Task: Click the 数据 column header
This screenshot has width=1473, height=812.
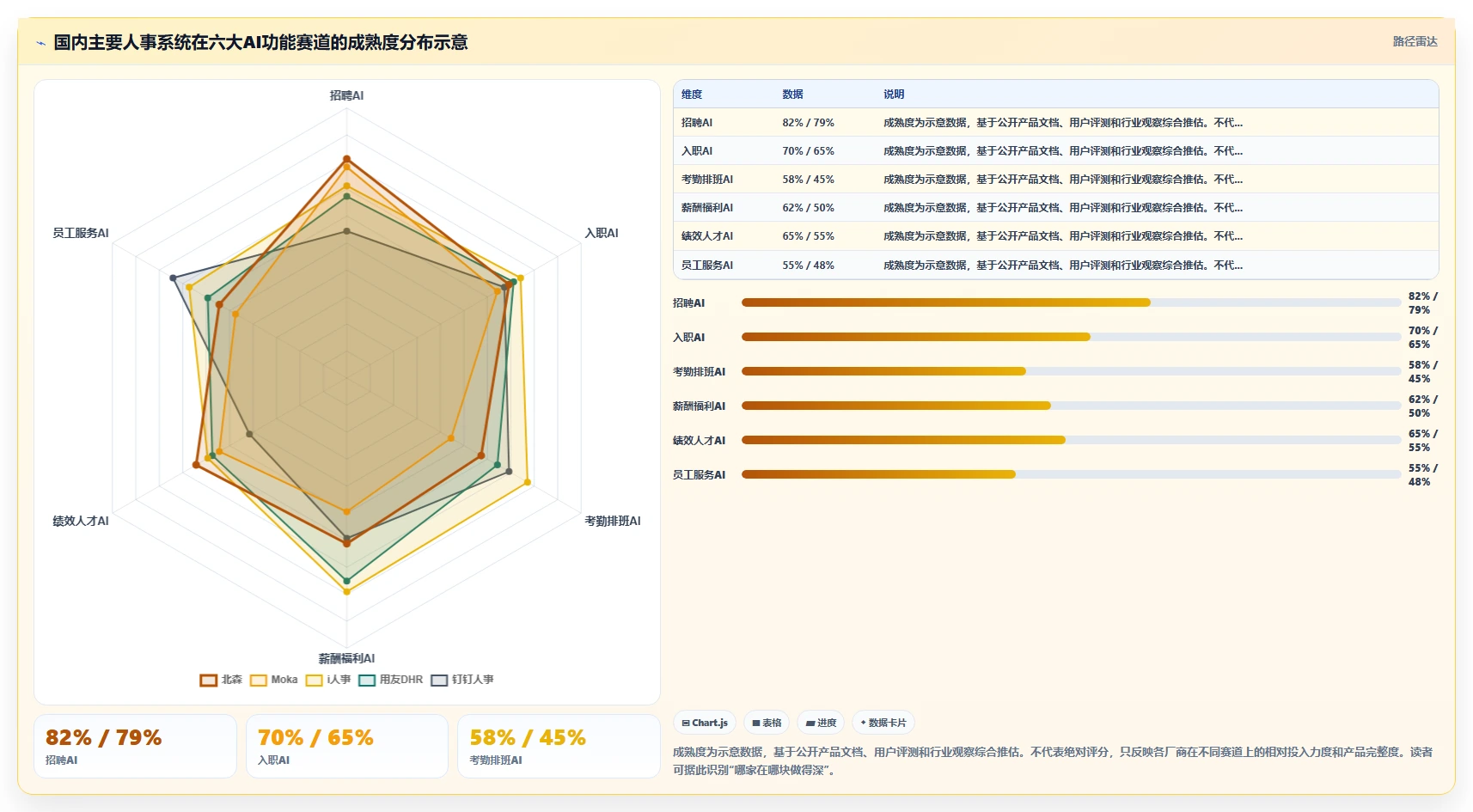Action: 792,95
